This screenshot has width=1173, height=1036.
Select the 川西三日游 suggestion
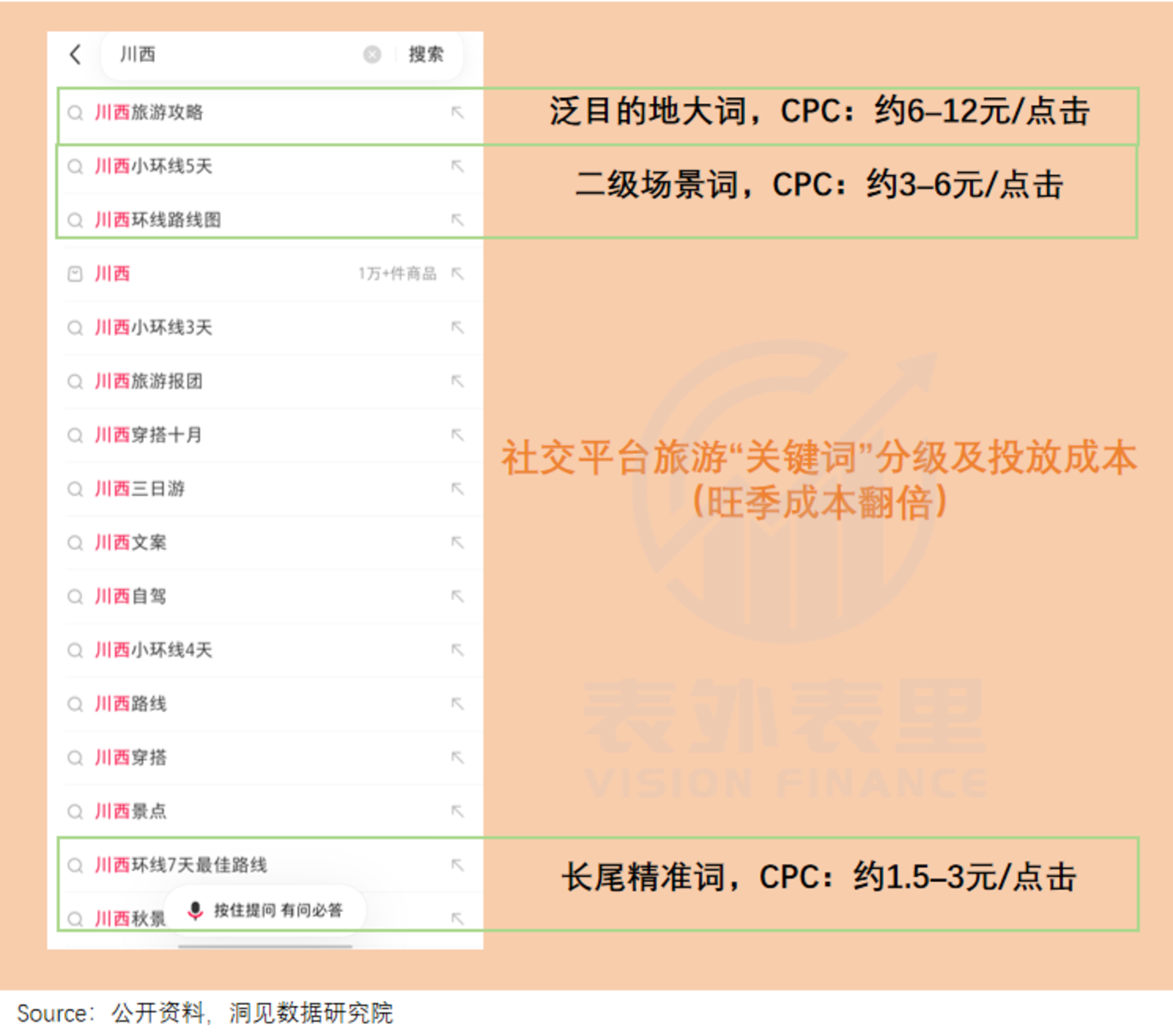[266, 489]
